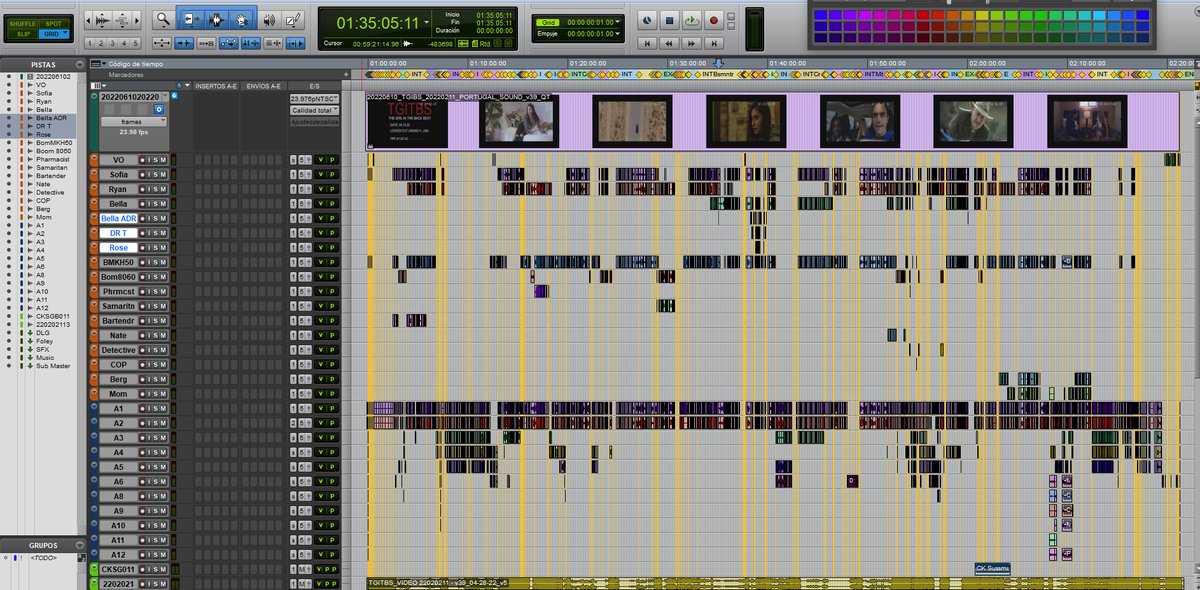Click the Fast Forward transport button
The width and height of the screenshot is (1200, 590).
pyautogui.click(x=692, y=43)
